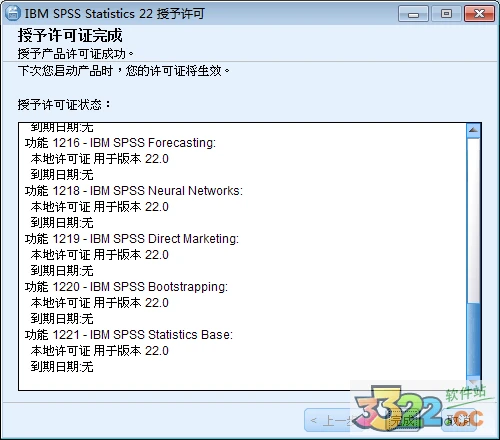Close the license authorization wizard window
Image resolution: width=500 pixels, height=440 pixels.
coord(479,14)
